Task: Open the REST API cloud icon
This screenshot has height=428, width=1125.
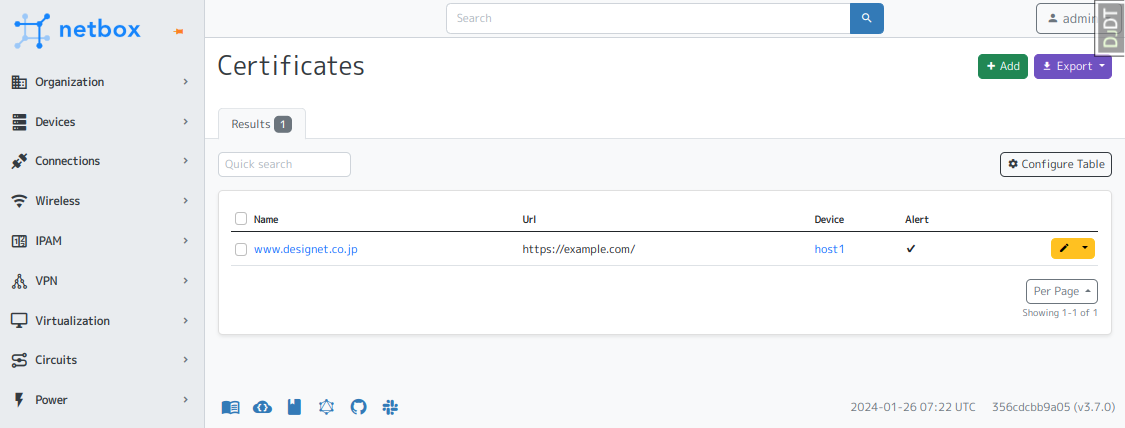Action: (262, 407)
